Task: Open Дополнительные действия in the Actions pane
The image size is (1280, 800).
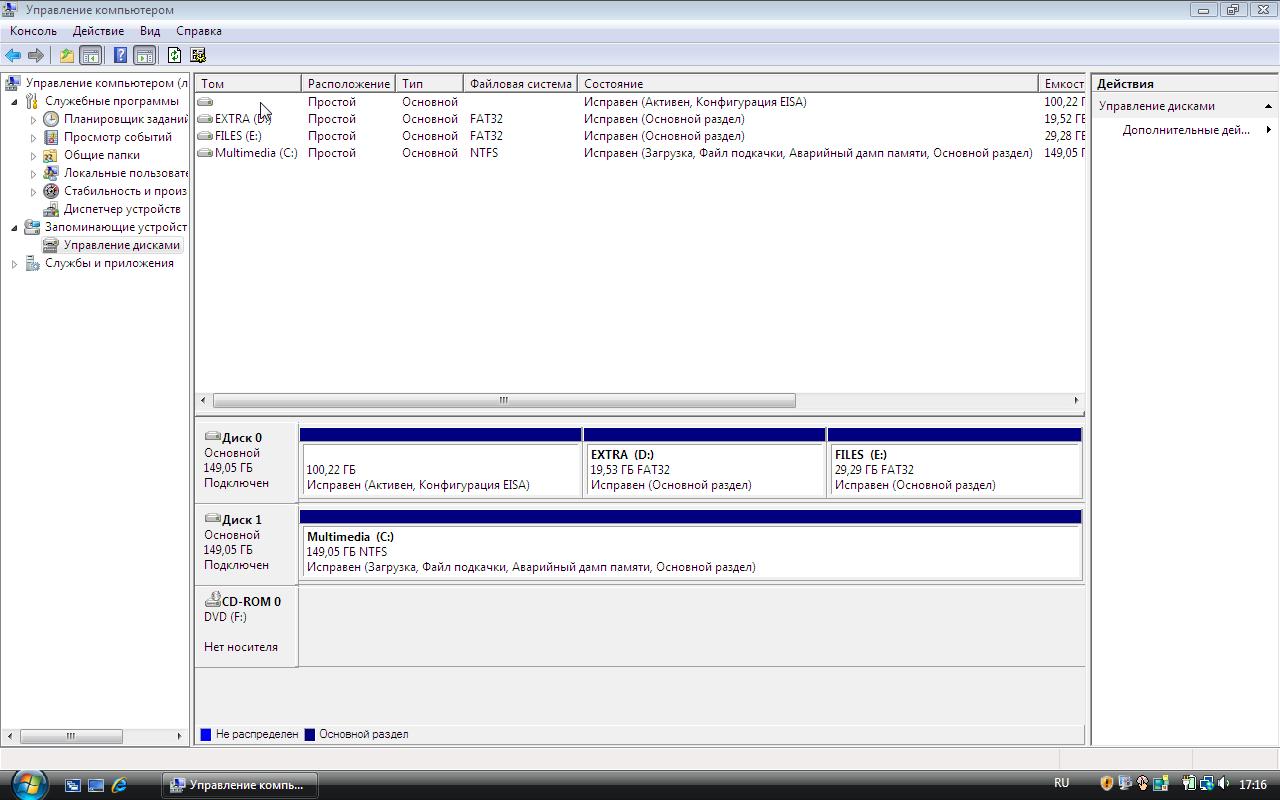Action: pyautogui.click(x=1186, y=130)
